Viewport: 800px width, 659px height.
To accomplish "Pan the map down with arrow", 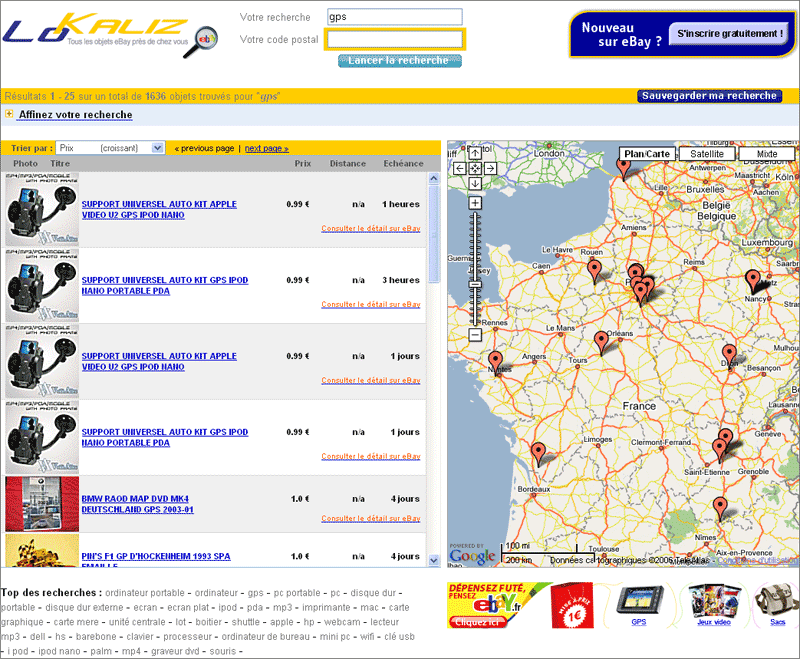I will 475,183.
